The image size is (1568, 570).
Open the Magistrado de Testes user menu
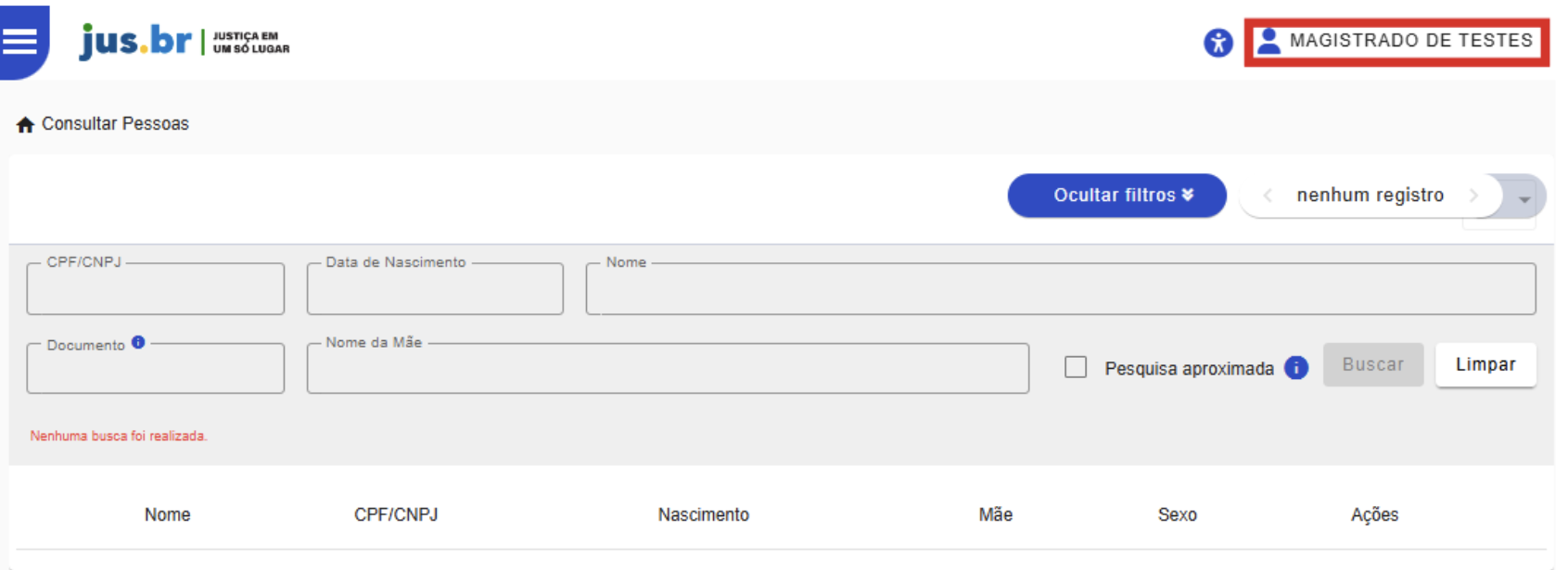coord(1409,41)
